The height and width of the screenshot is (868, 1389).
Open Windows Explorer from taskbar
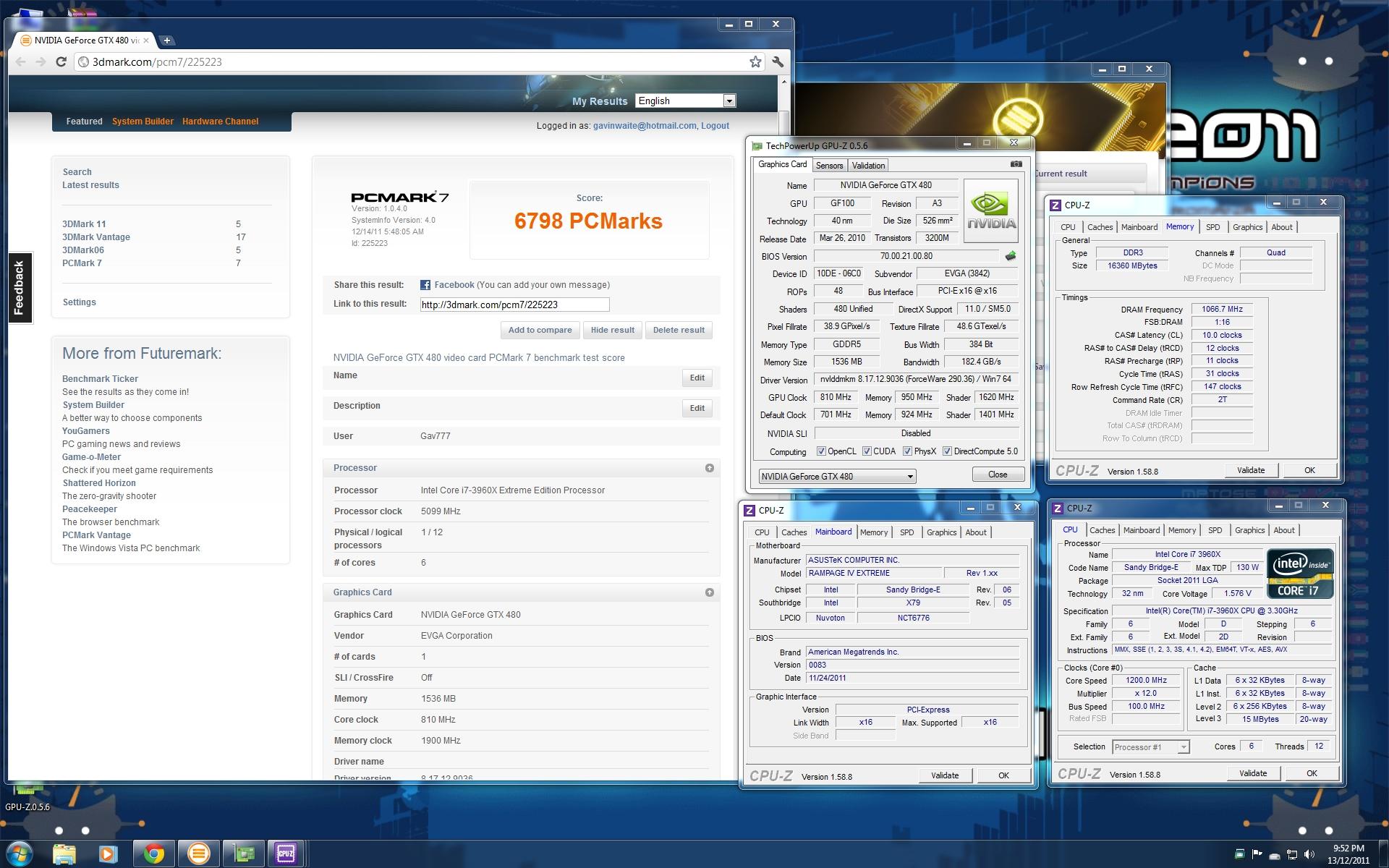[x=64, y=854]
